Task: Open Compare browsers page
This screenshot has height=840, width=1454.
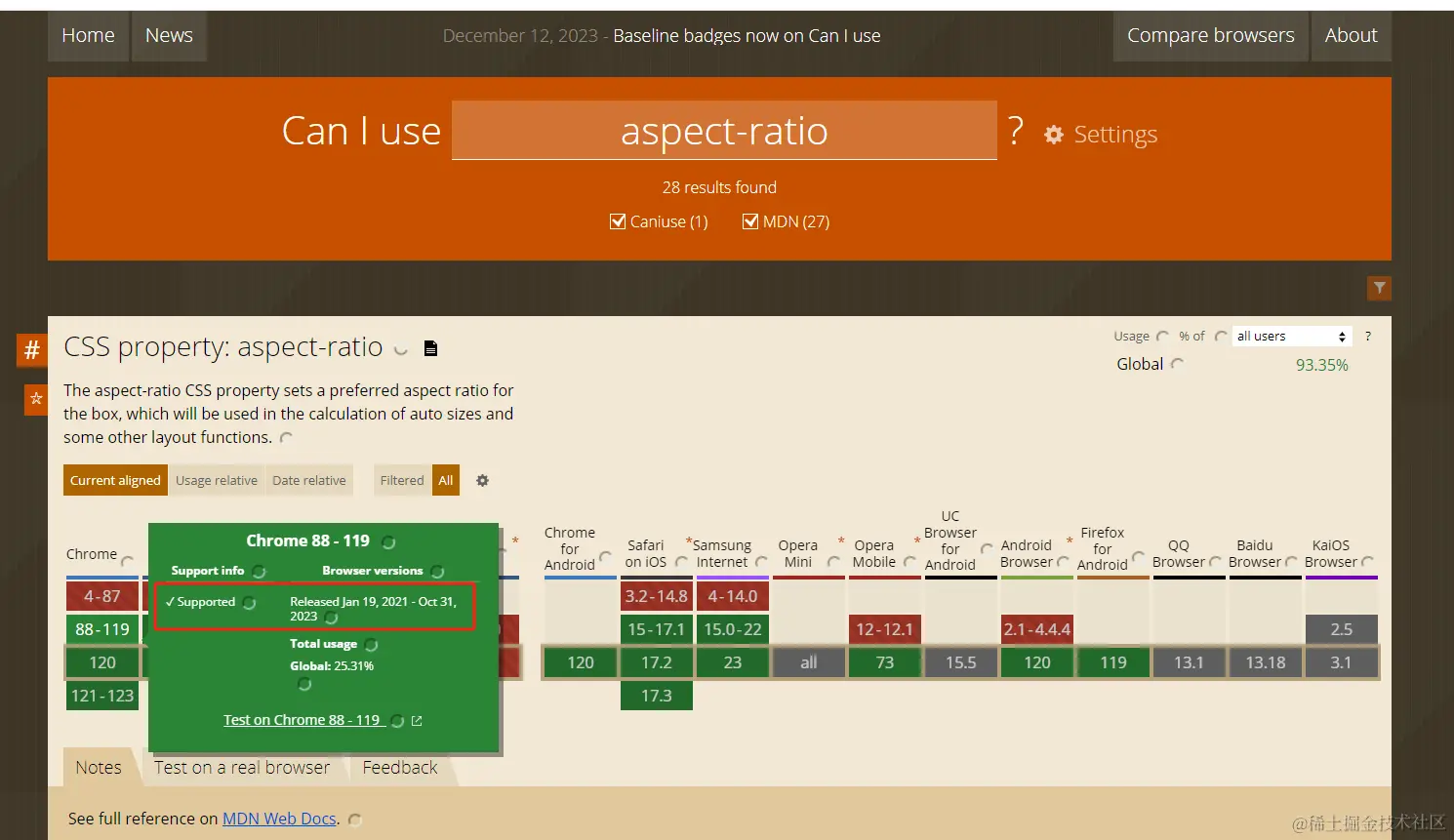Action: [1211, 36]
